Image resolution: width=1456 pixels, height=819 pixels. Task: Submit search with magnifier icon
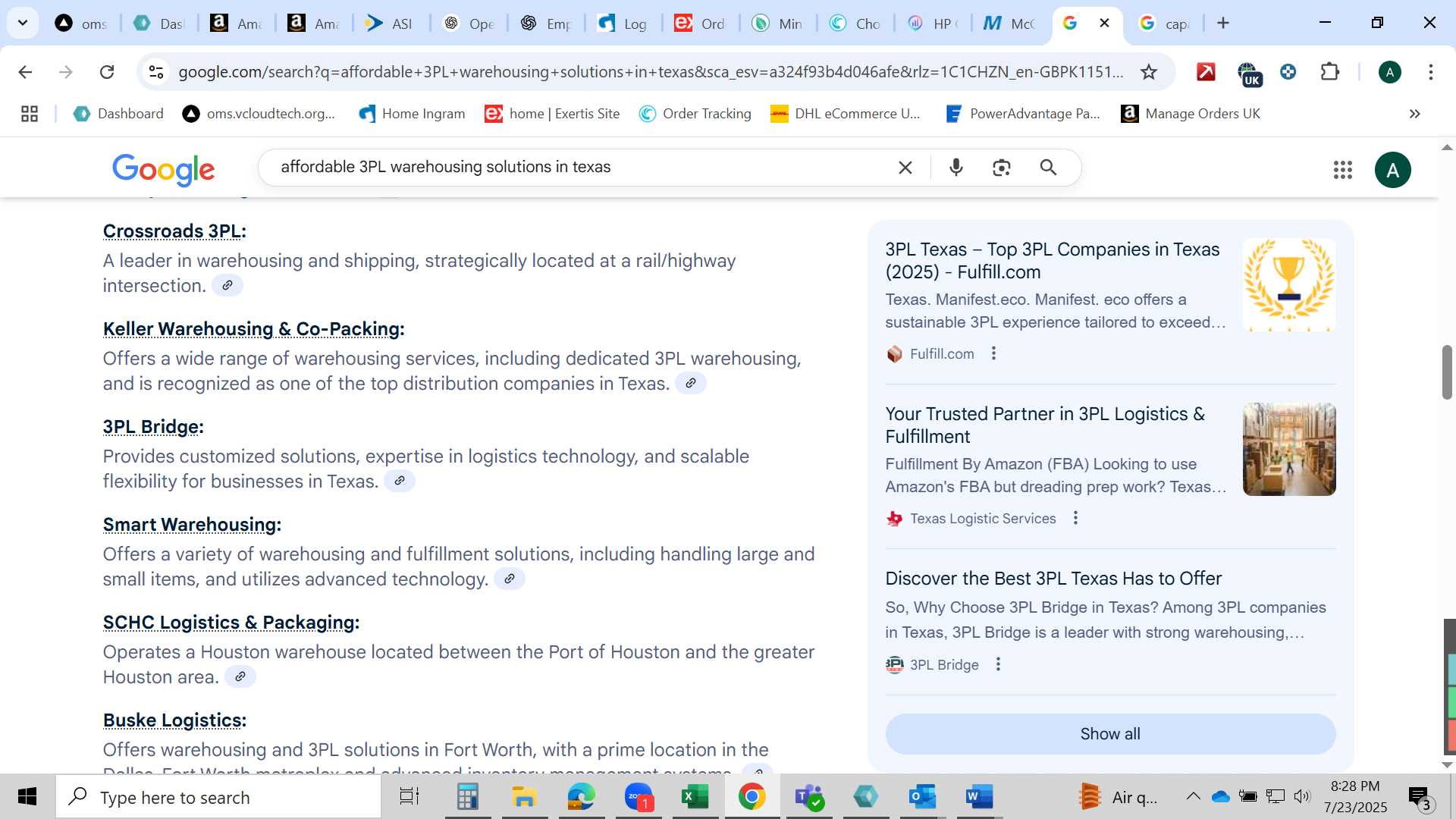[1048, 168]
